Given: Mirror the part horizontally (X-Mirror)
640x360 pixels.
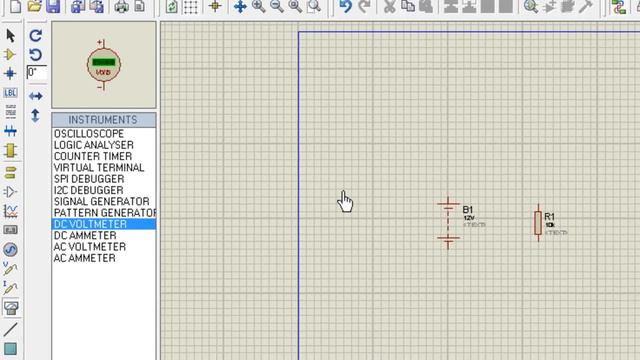Looking at the screenshot, I should tap(36, 96).
